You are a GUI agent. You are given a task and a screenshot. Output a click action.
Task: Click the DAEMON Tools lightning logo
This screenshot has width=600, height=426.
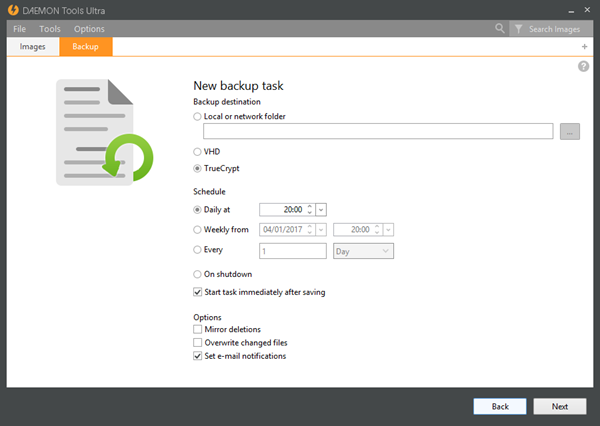13,10
